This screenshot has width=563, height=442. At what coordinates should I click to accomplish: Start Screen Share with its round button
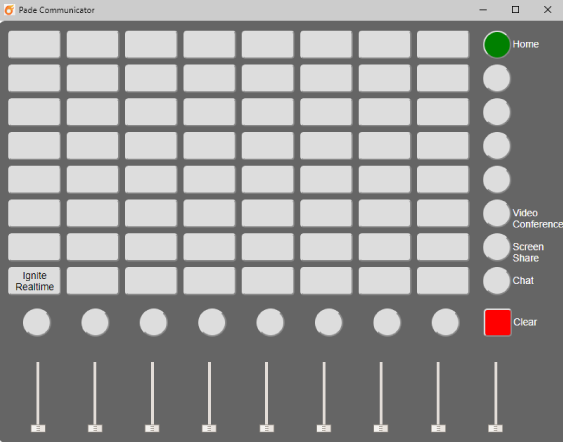pos(497,247)
